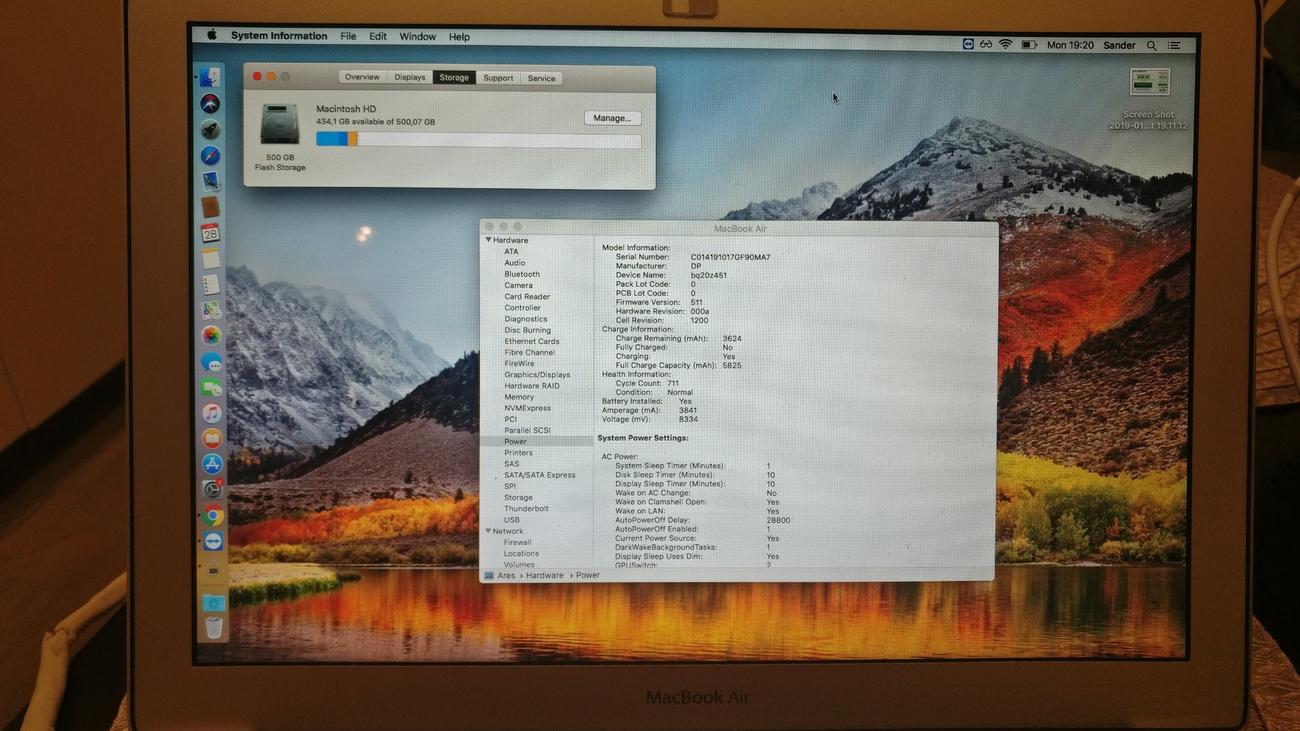
Task: Click the TeamViewer menu bar icon
Action: (x=968, y=45)
